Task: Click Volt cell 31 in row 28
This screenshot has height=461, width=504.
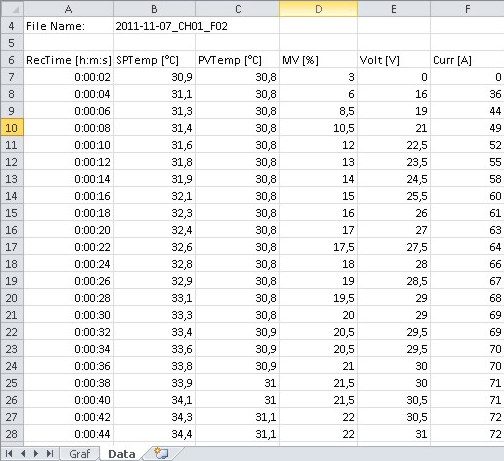Action: [x=394, y=434]
